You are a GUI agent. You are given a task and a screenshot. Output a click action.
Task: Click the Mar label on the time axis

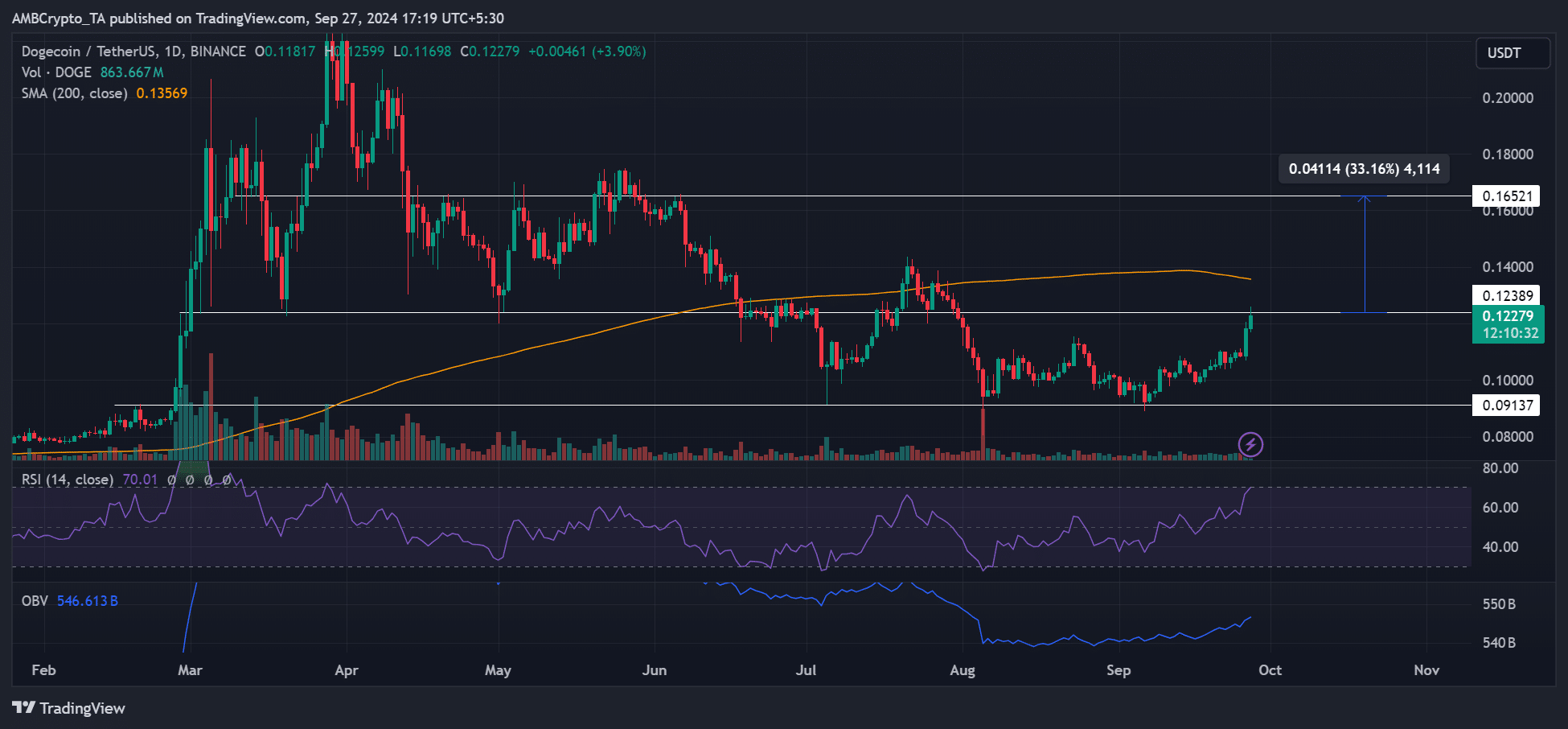pyautogui.click(x=190, y=670)
